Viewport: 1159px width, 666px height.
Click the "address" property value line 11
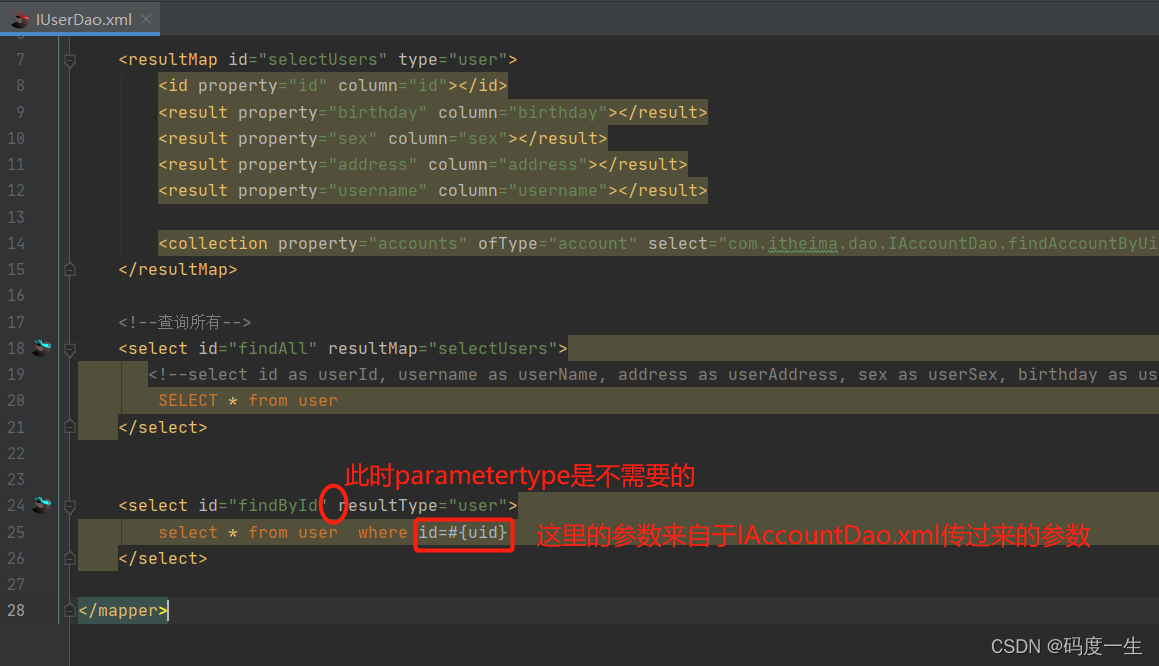click(373, 164)
